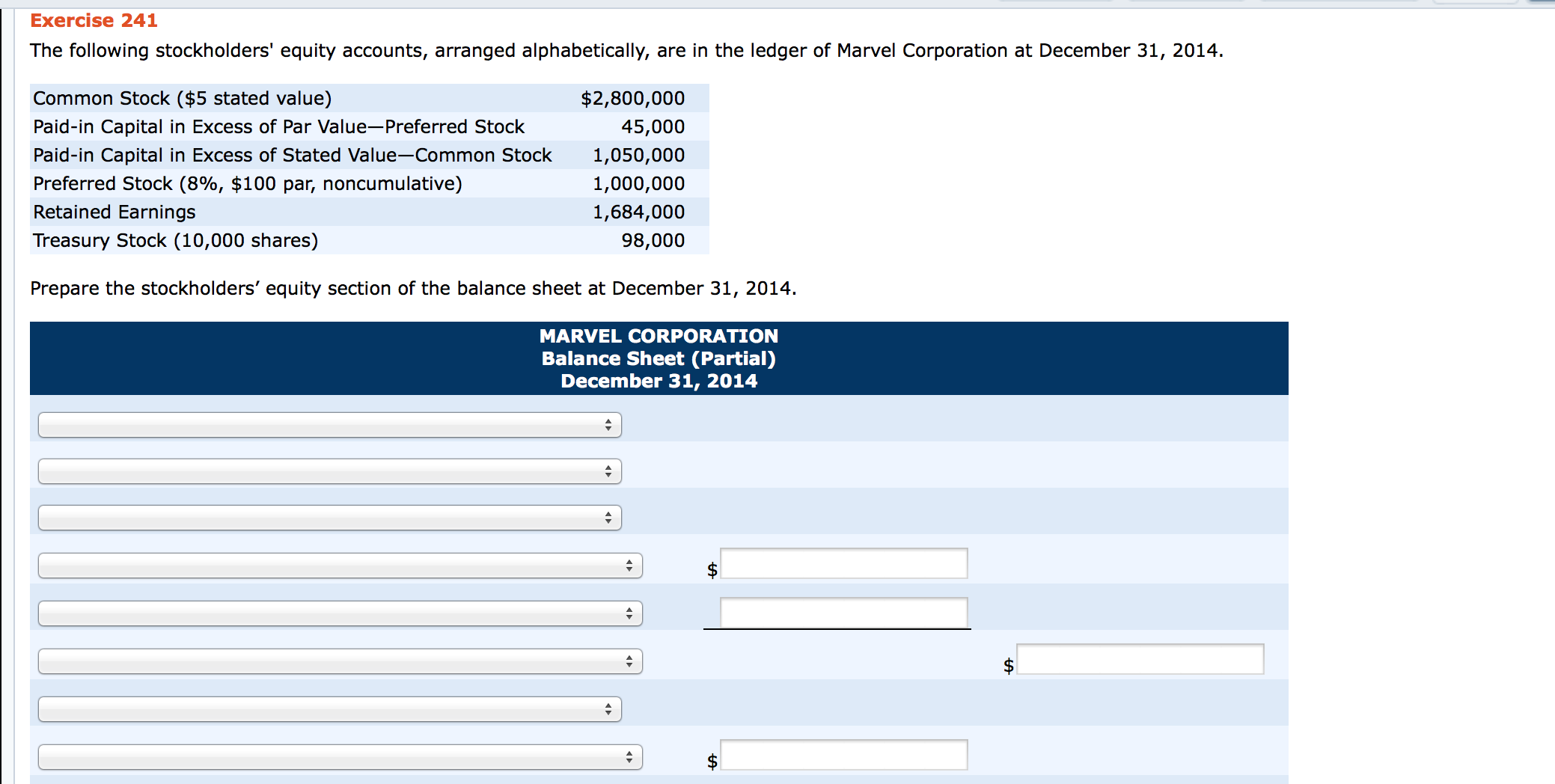Select Paid-in Capital in Excess of Par Value—Preferred Stock

[x=278, y=126]
